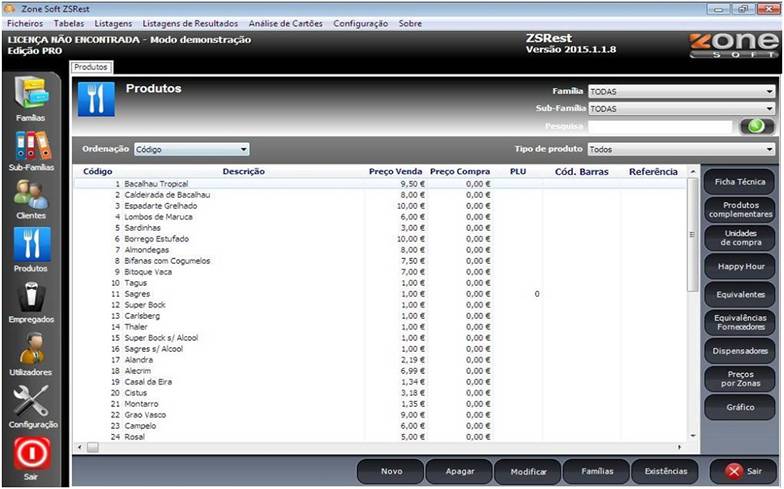Expand the Sub-Família dropdown
Image resolution: width=784 pixels, height=489 pixels.
(682, 108)
